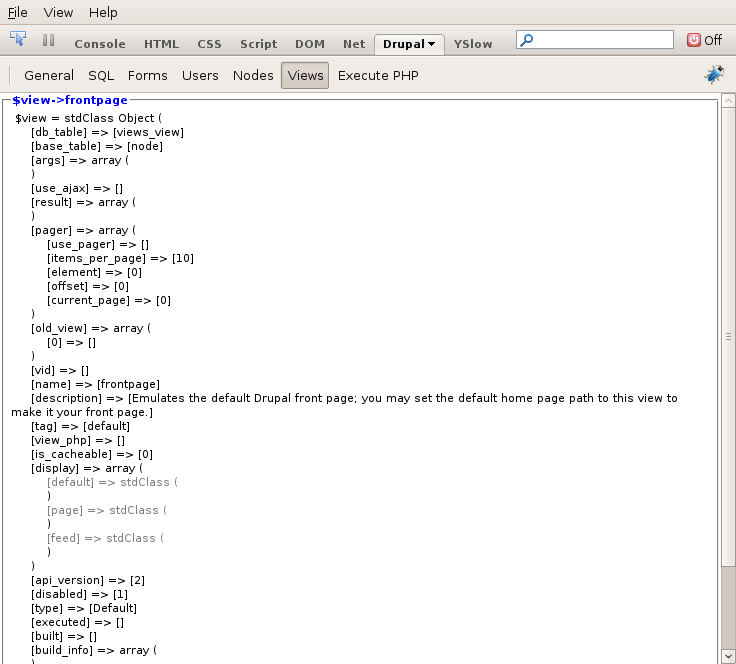Click the [result] => array line
Viewport: 736px width, 664px height.
pos(83,203)
